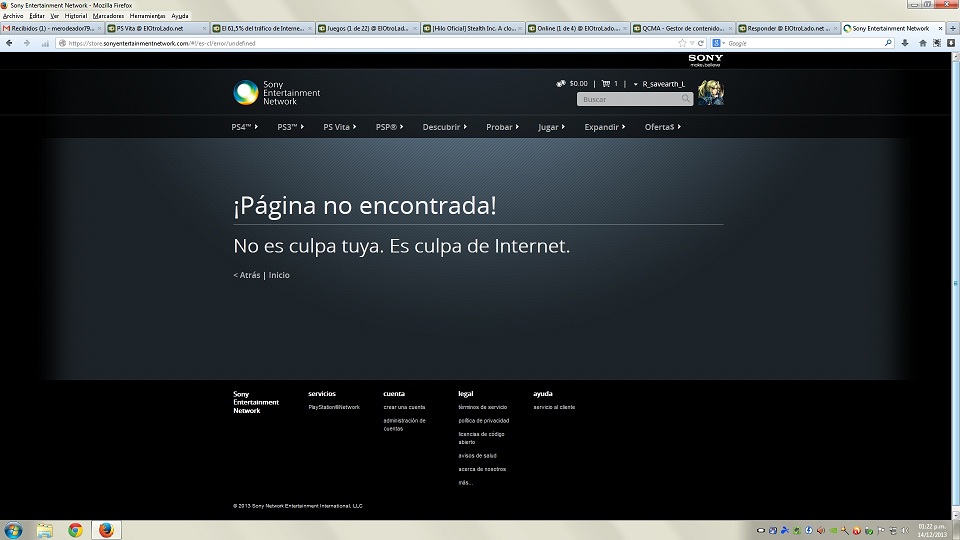The height and width of the screenshot is (540, 960).
Task: Click the Firefox taskbar icon
Action: point(107,530)
